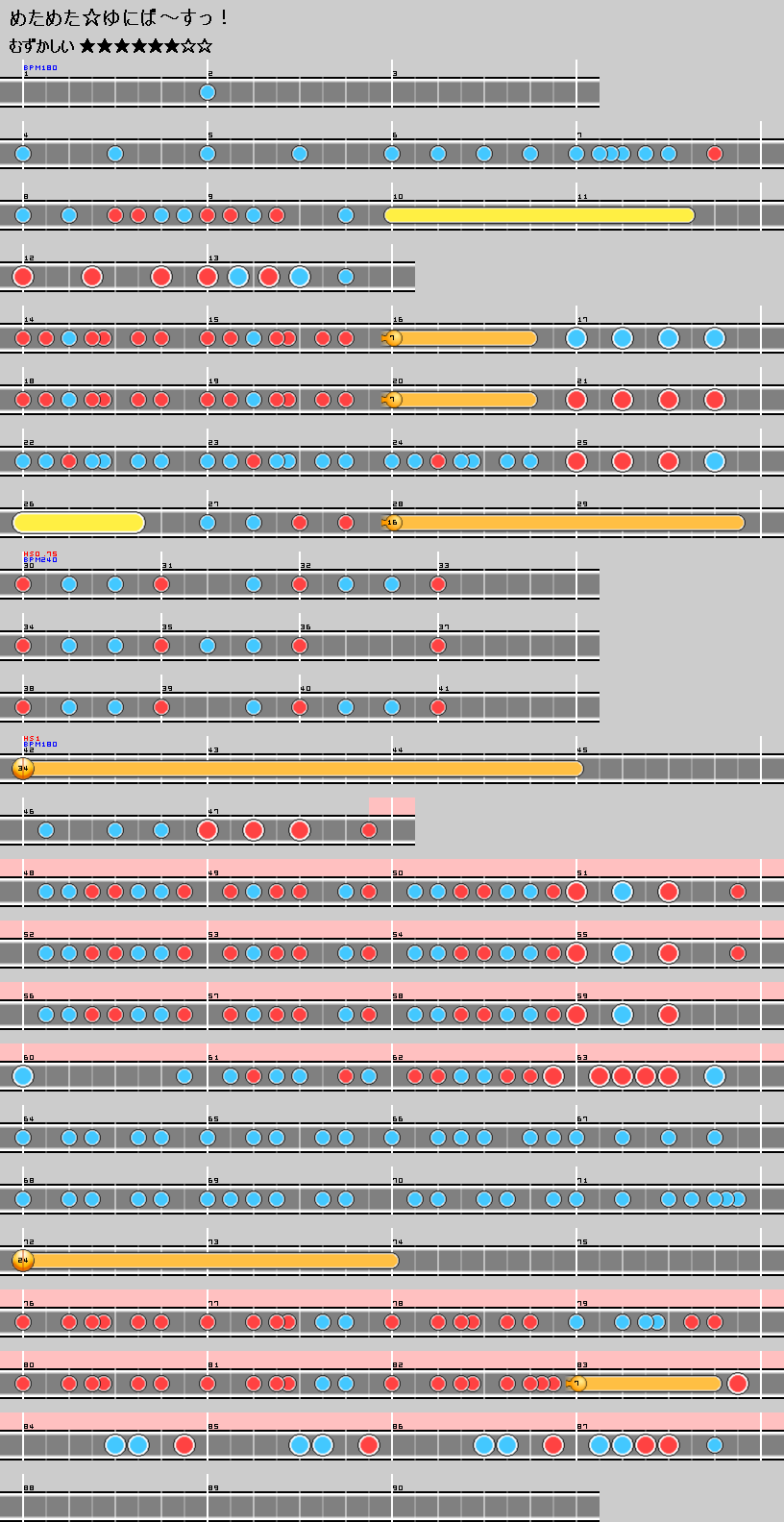Click the 16-hit balloon note icon
This screenshot has width=784, height=1522.
click(392, 523)
